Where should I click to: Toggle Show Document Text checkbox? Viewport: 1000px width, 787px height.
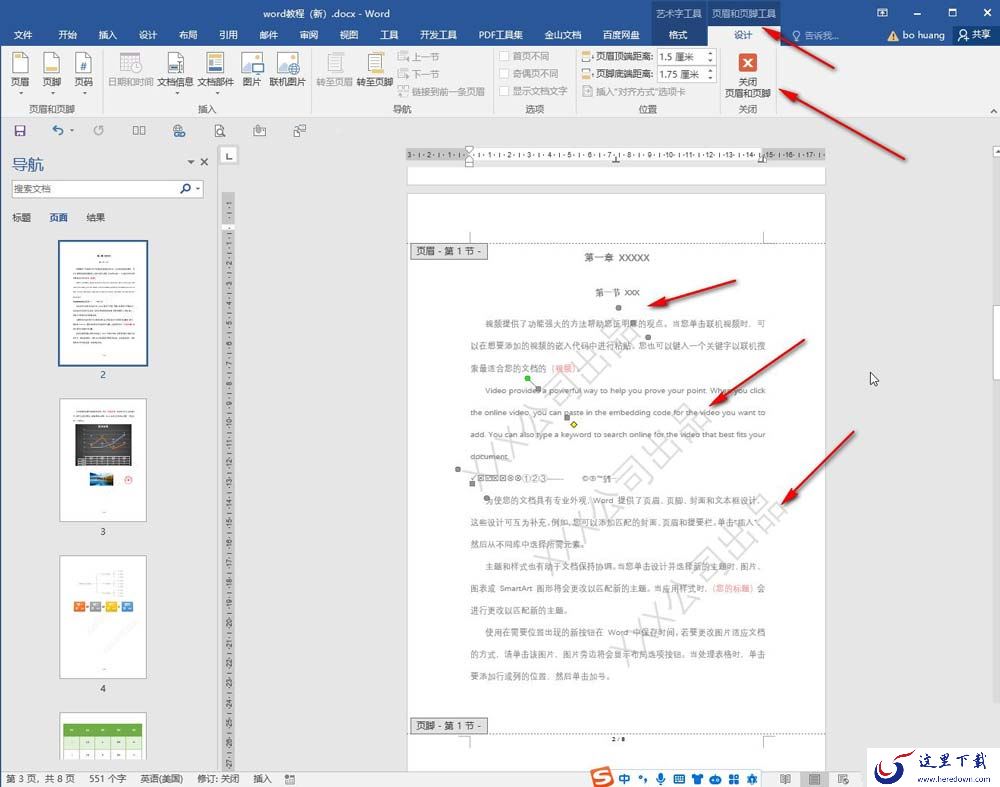point(504,91)
